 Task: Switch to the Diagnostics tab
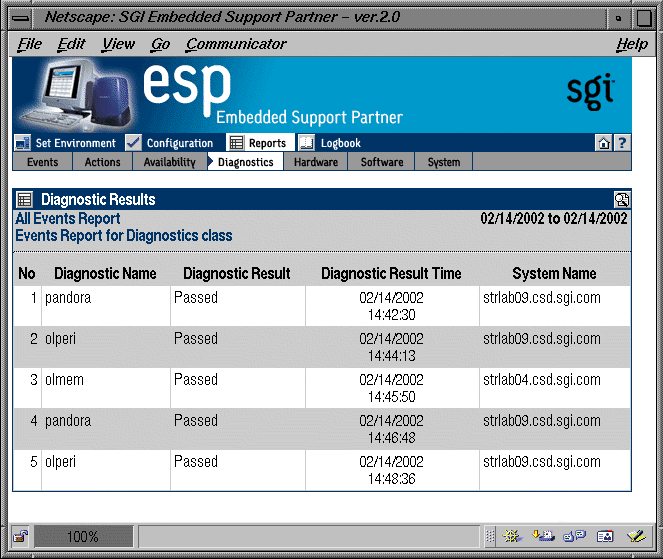coord(246,162)
